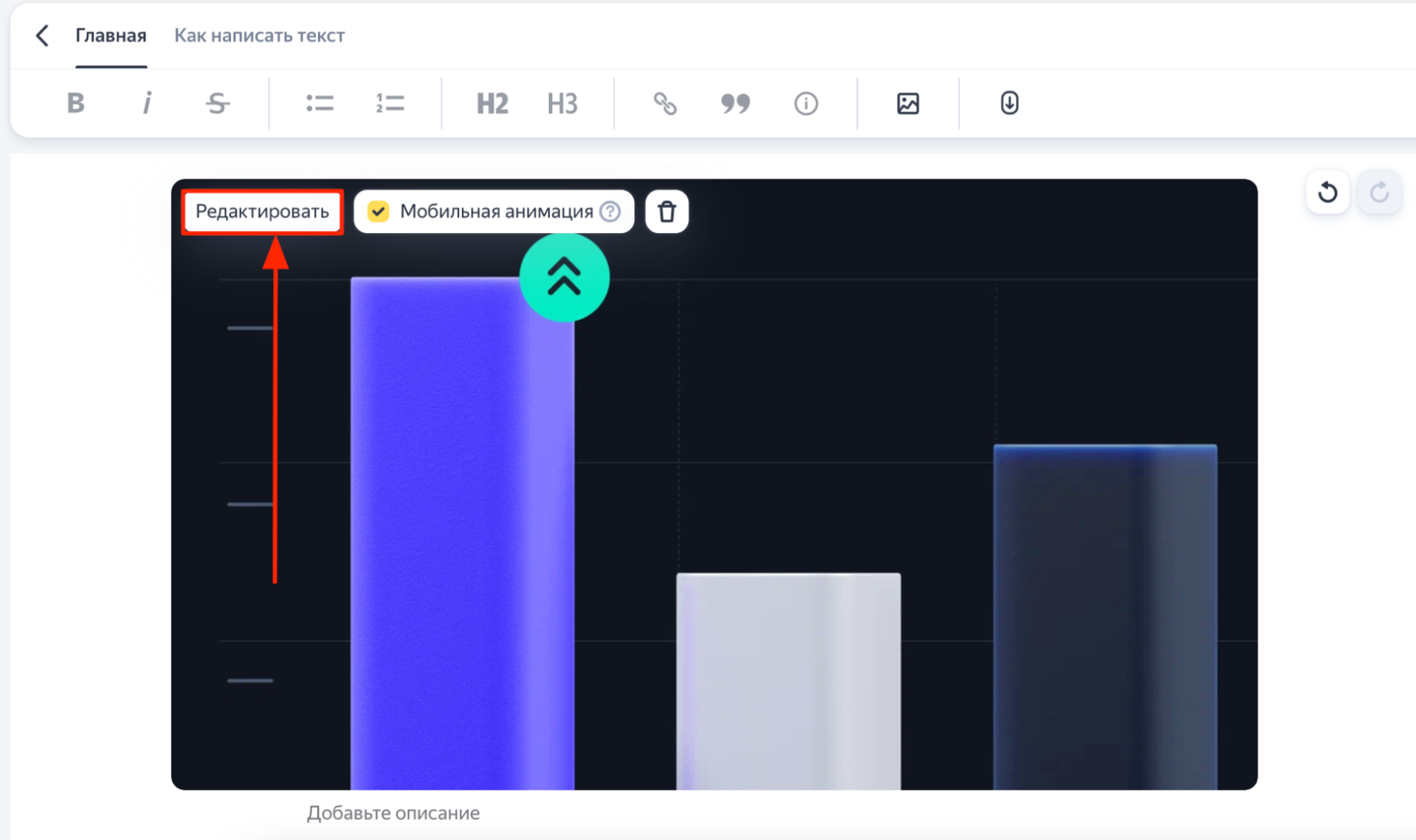Insert a bulleted list

click(319, 103)
